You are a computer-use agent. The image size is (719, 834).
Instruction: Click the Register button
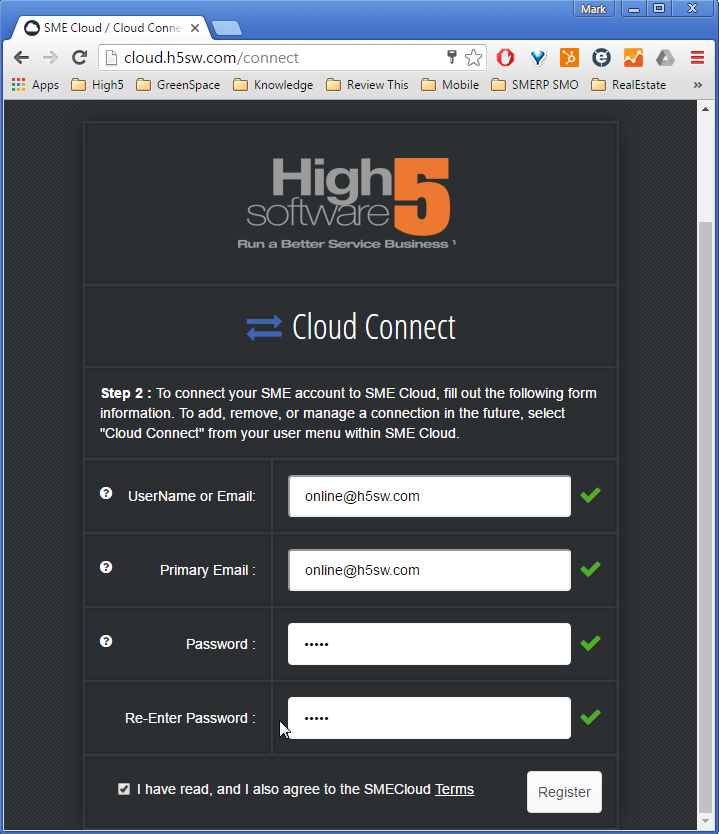click(x=564, y=792)
